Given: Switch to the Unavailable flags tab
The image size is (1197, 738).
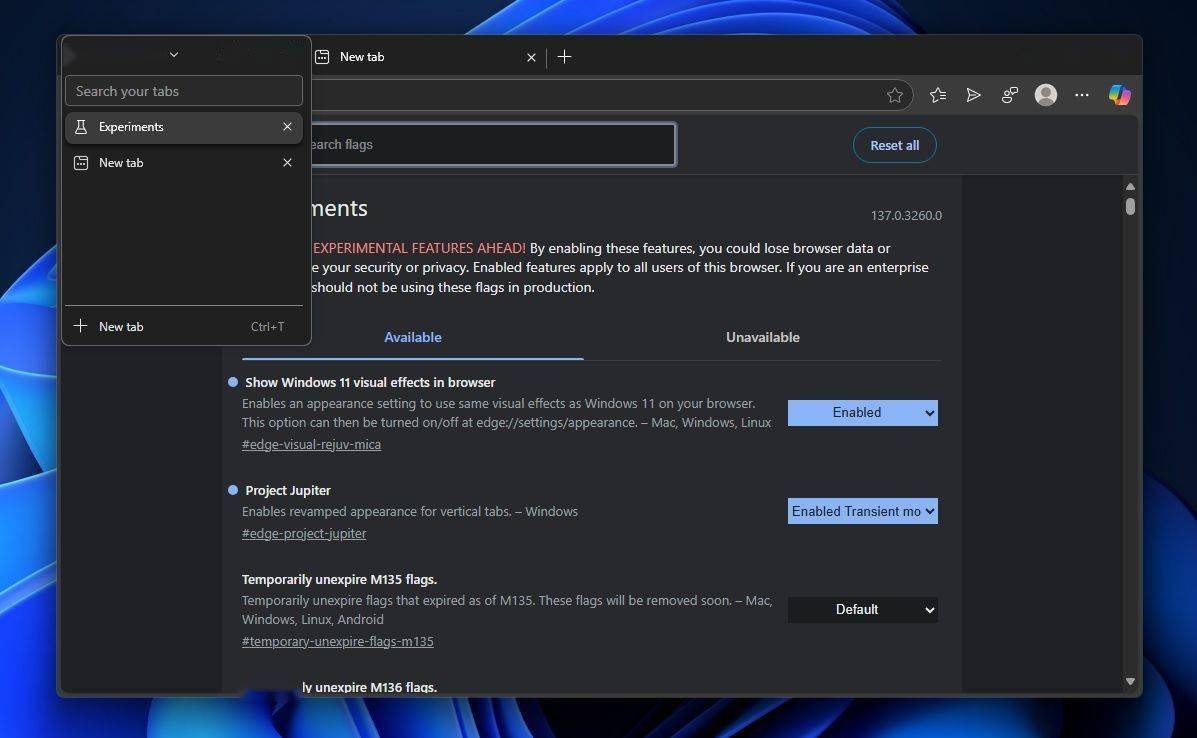Looking at the screenshot, I should (x=763, y=337).
